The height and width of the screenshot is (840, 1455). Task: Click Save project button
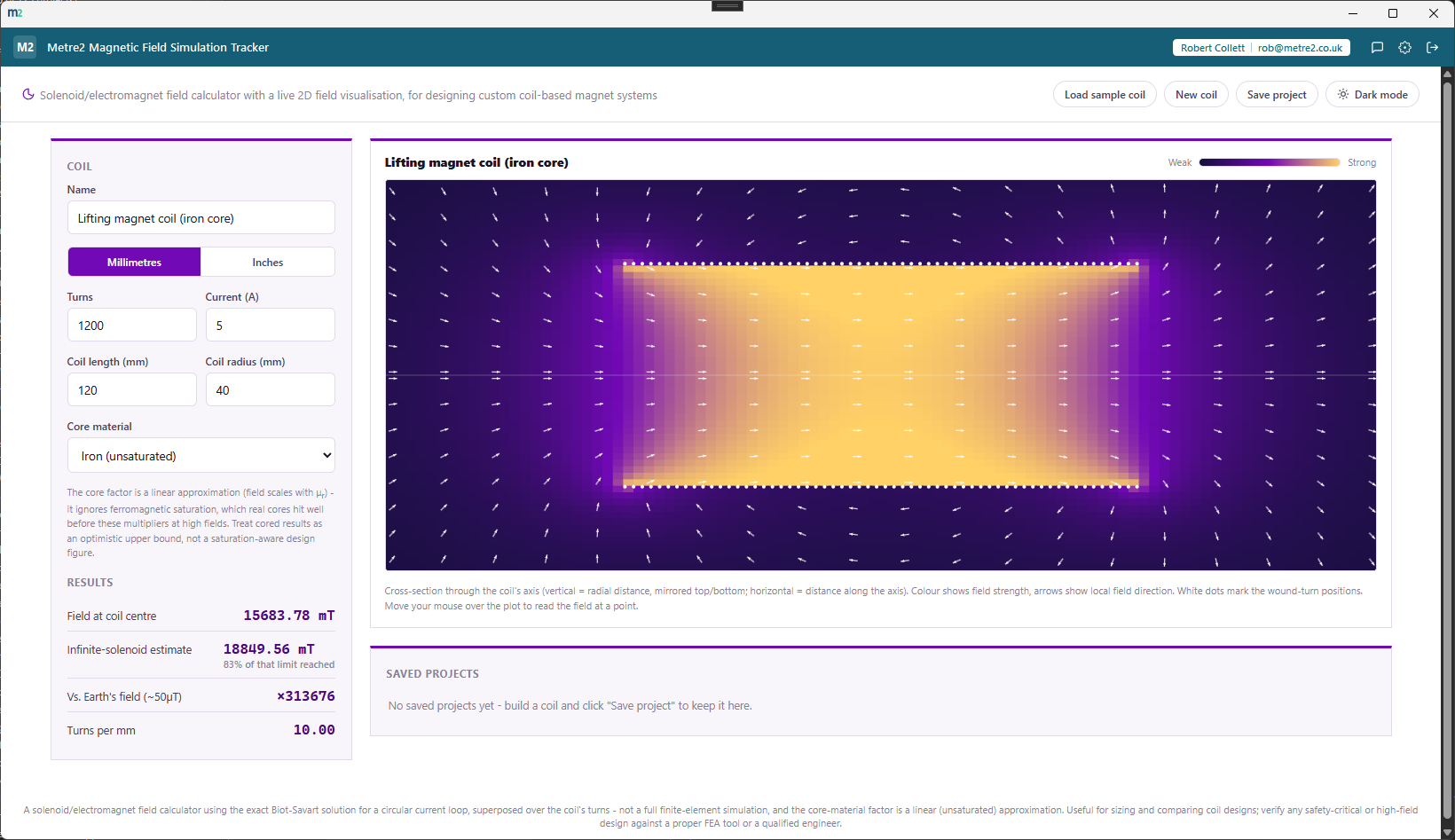(x=1277, y=95)
